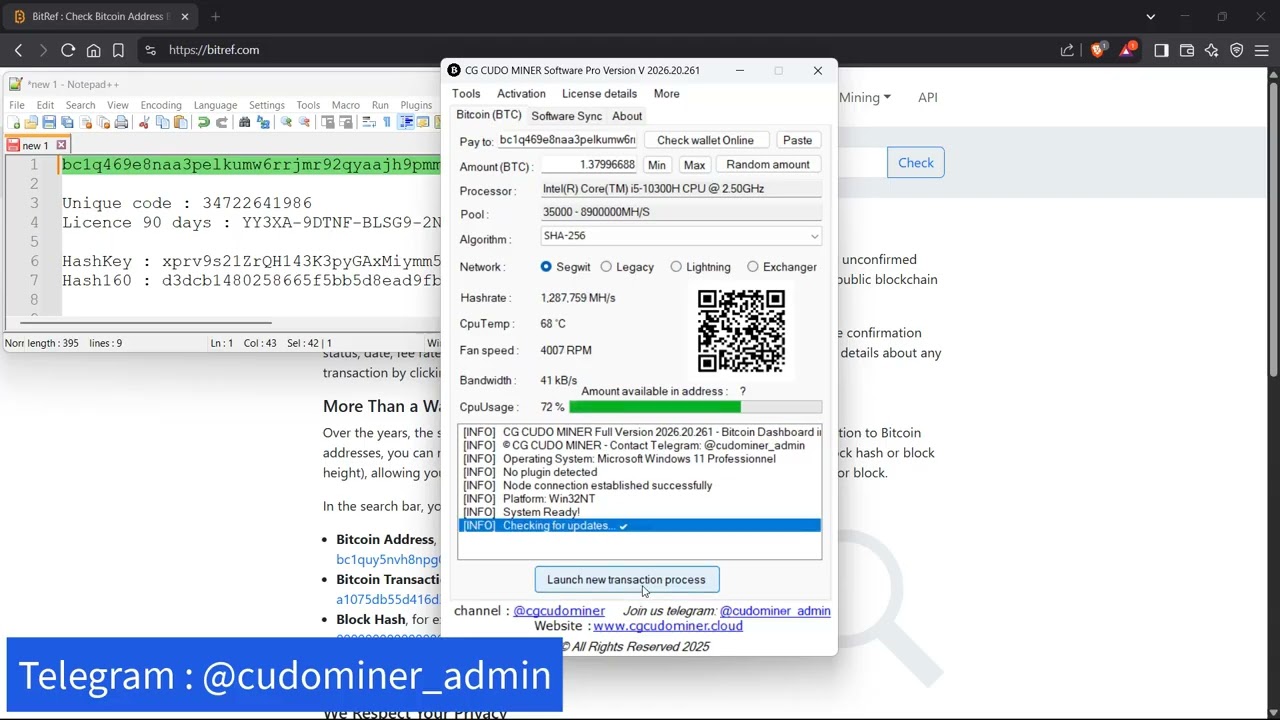Viewport: 1280px width, 720px height.
Task: Click the Zoom Out icon in Notepad++ toolbar
Action: point(304,122)
